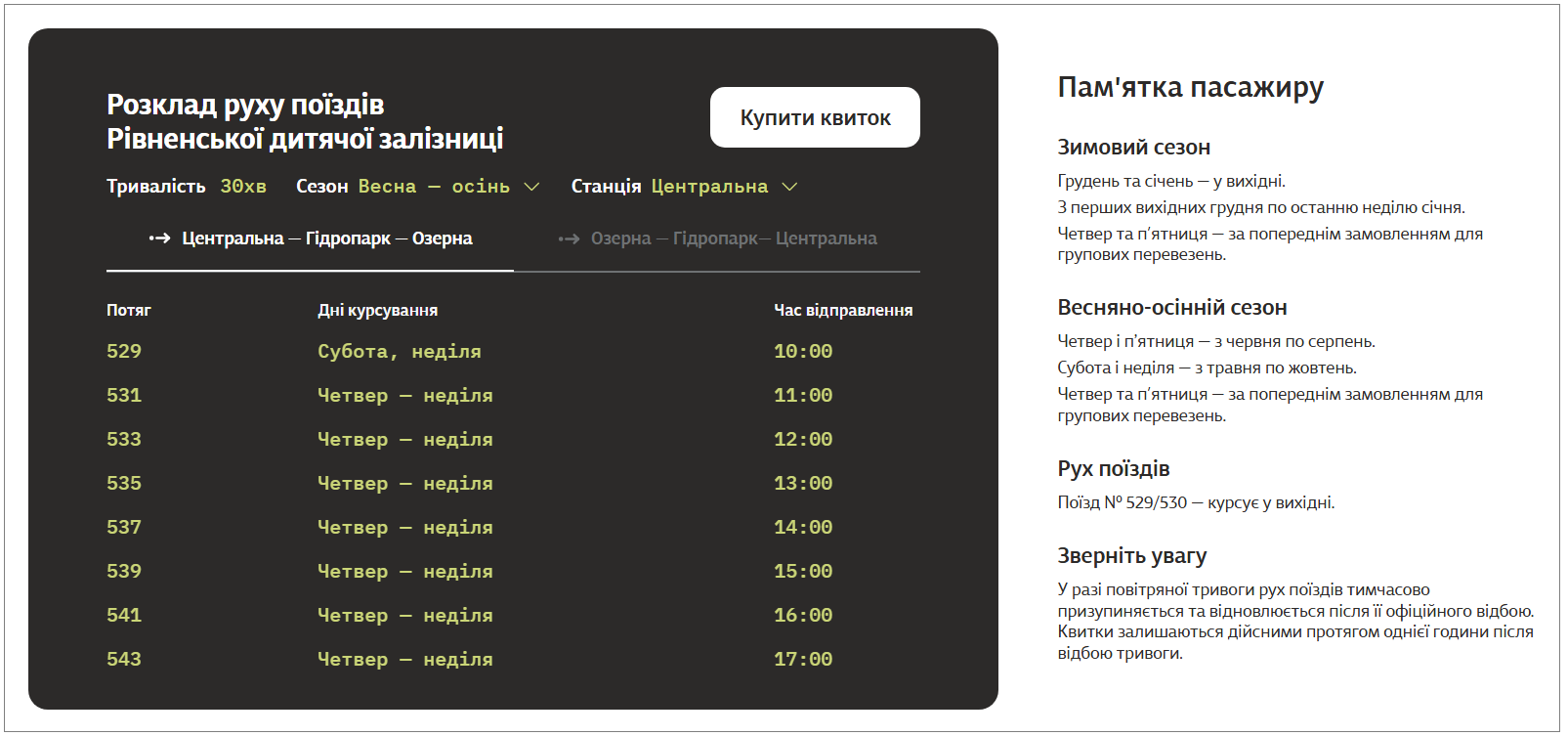Click the Пам'ятка пасажиру heading

tap(1190, 88)
